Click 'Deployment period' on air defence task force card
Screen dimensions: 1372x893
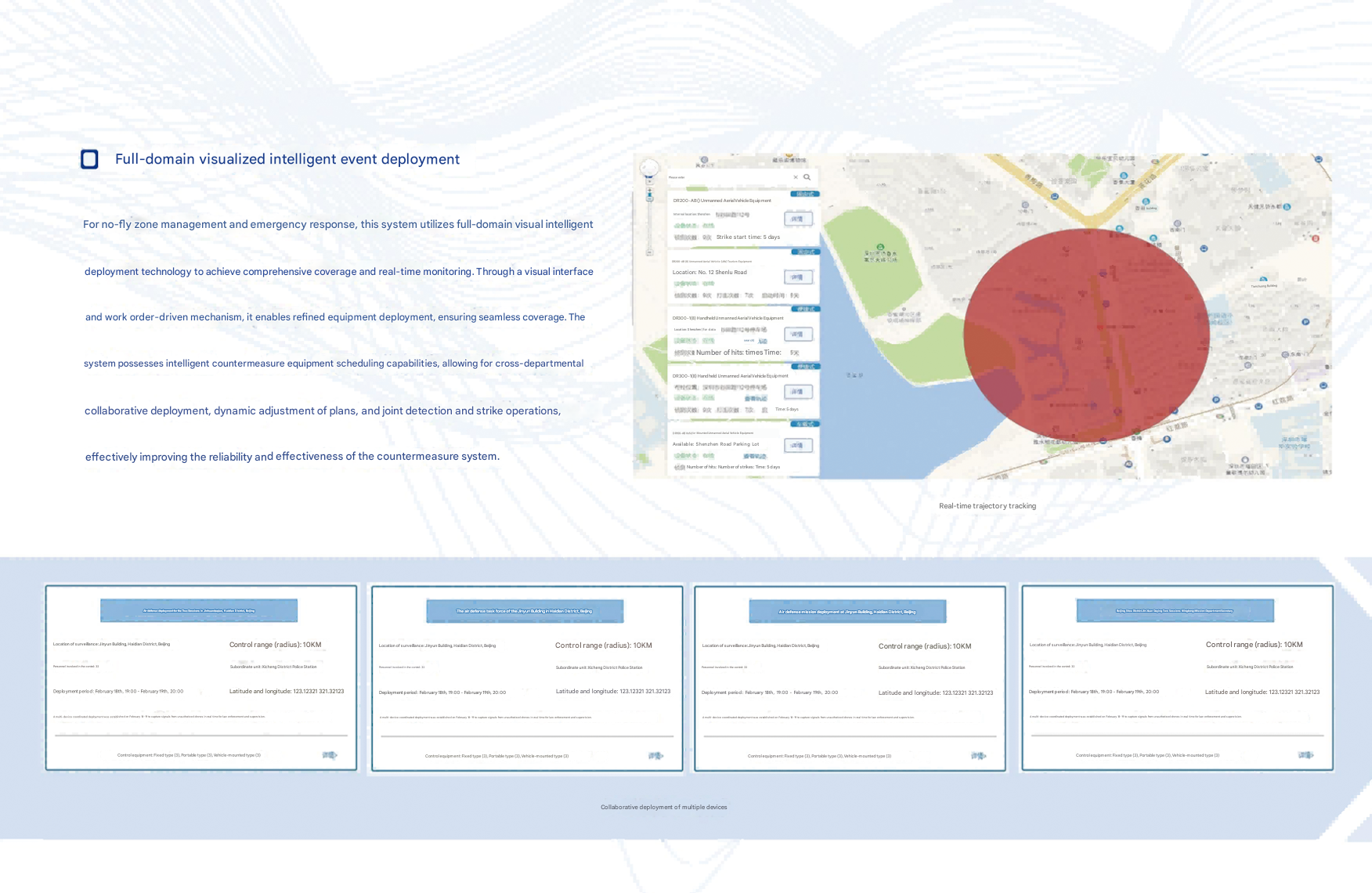click(442, 692)
